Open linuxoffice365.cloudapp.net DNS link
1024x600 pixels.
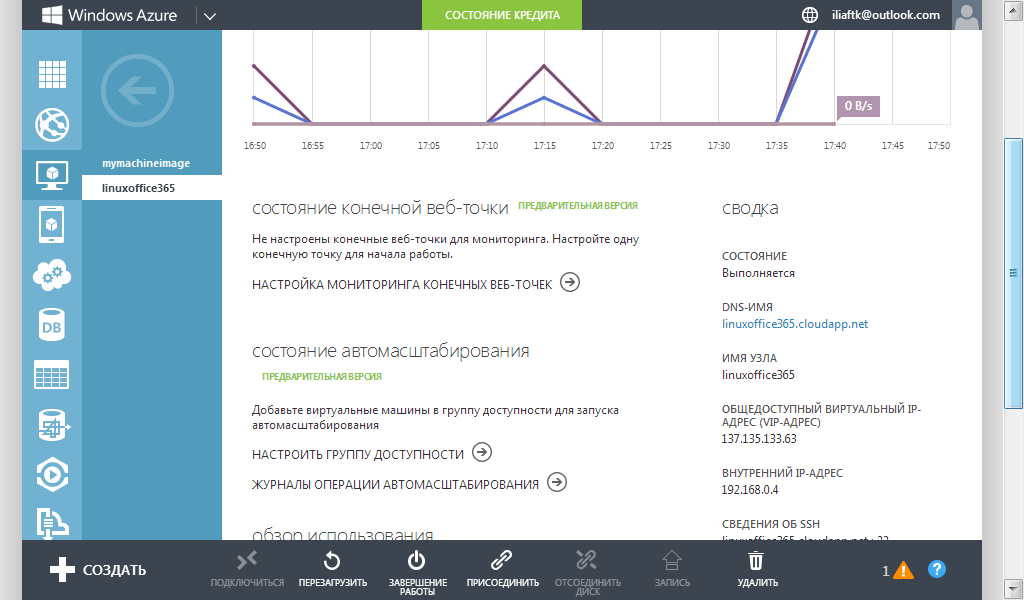pyautogui.click(x=795, y=324)
